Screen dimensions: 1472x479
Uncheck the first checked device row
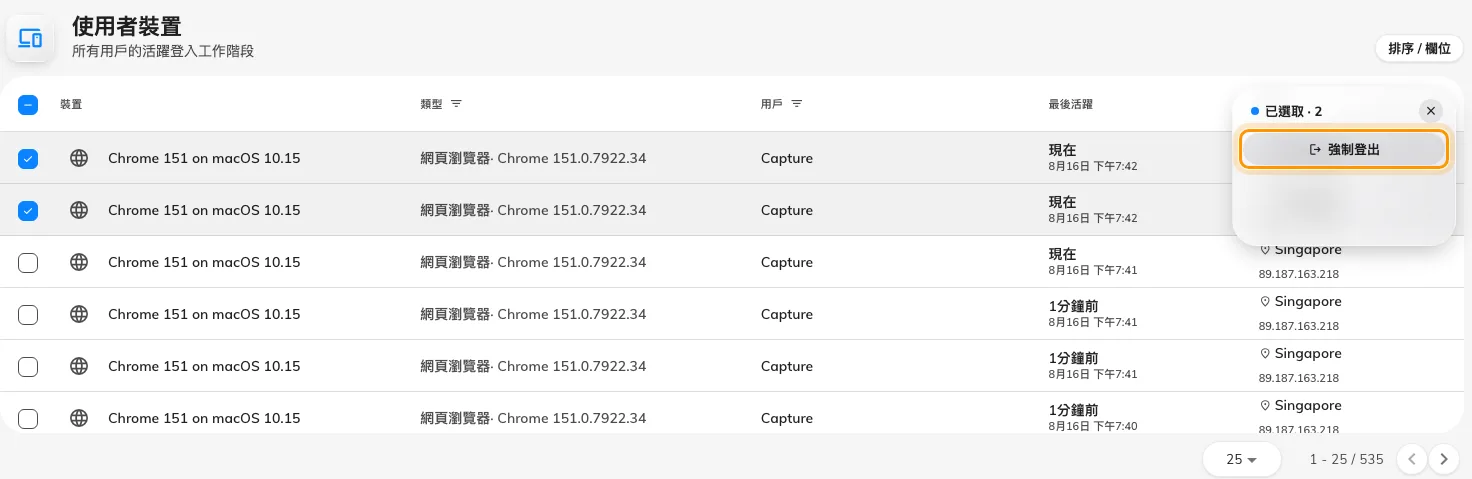[x=28, y=158]
